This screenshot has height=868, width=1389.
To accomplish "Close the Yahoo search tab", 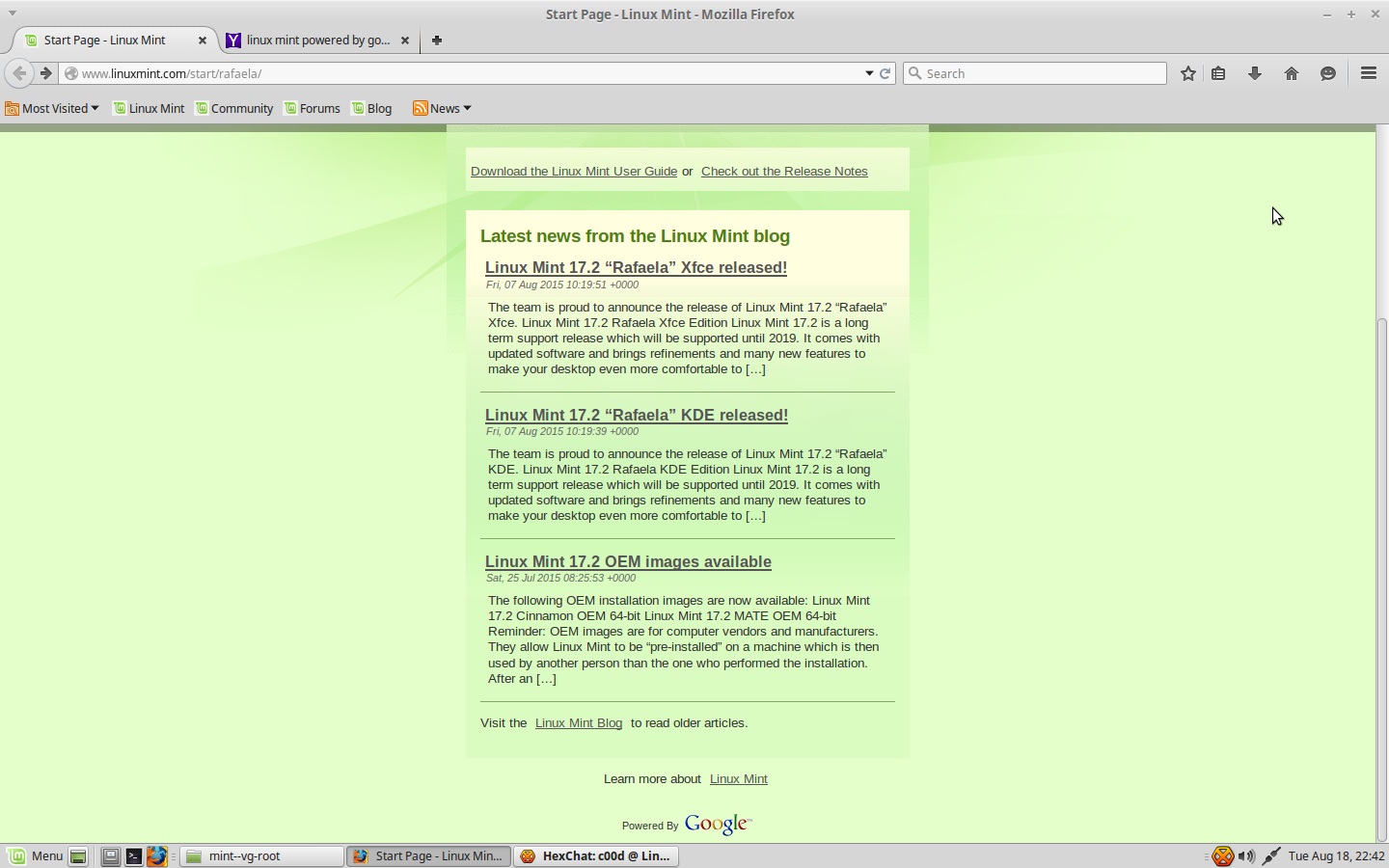I will 405,41.
